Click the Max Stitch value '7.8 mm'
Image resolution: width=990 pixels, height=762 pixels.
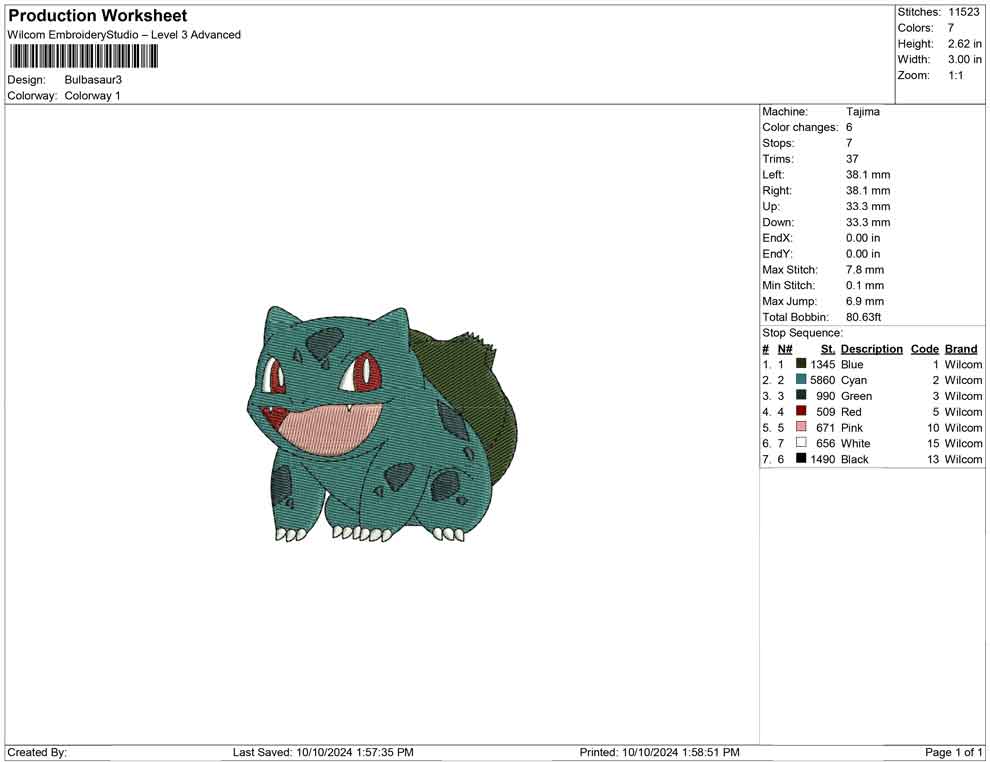(x=865, y=270)
